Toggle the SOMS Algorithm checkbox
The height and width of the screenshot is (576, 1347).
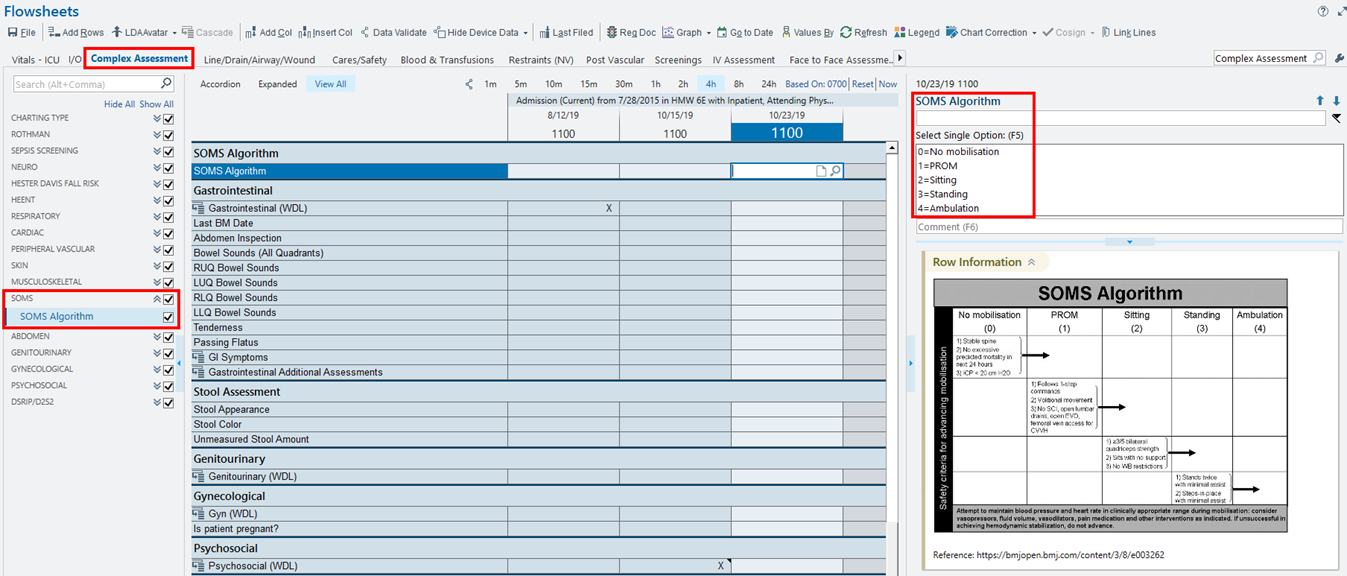tap(168, 317)
